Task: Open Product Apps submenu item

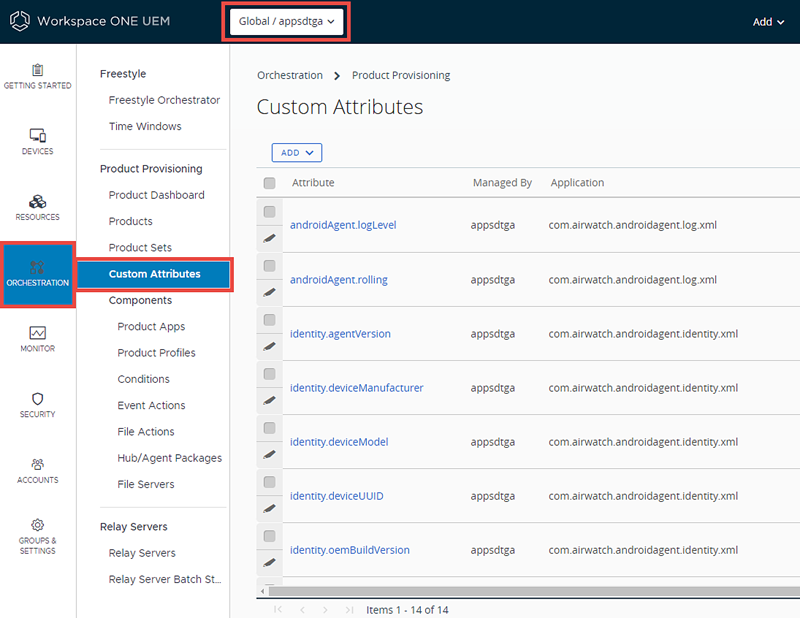Action: (151, 327)
